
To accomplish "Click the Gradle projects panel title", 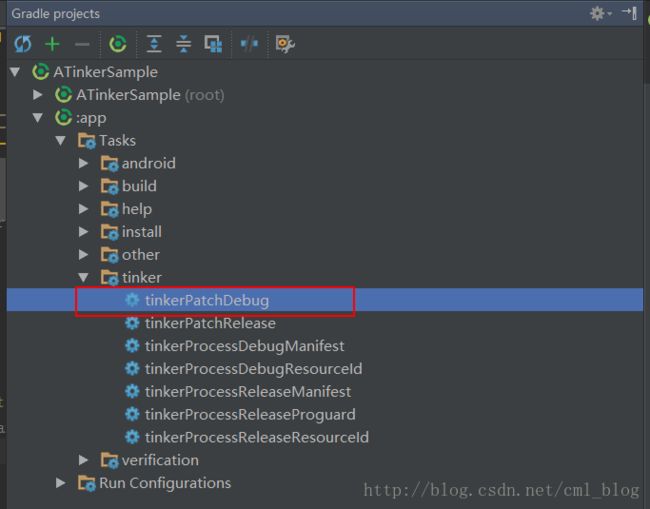I will [x=56, y=14].
